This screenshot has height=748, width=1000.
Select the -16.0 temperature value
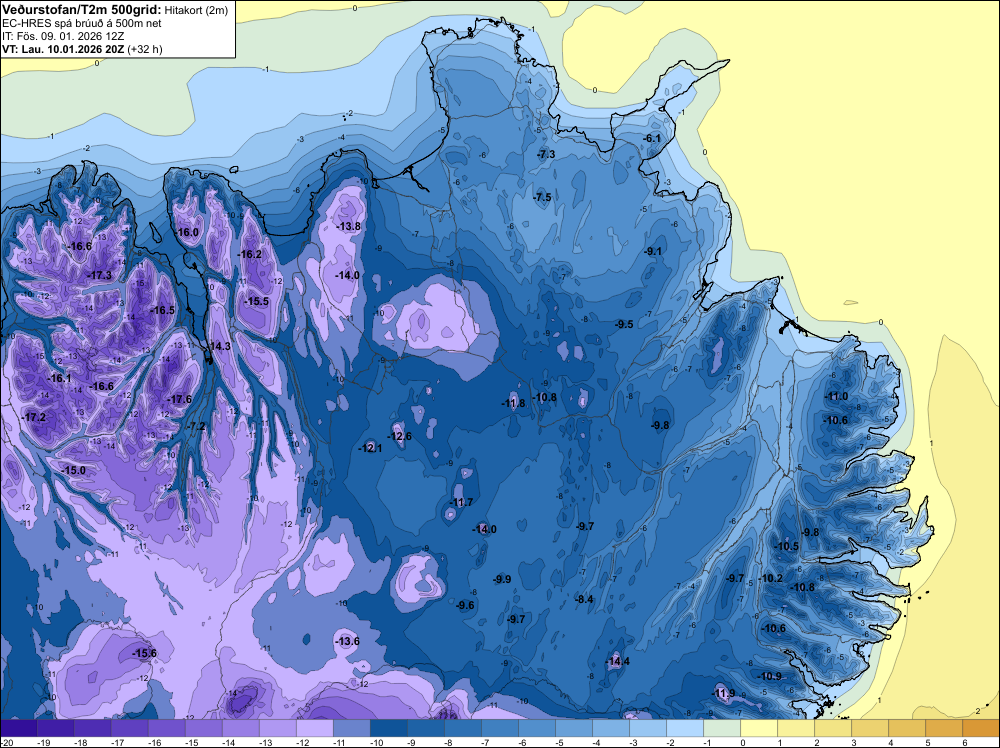(187, 232)
